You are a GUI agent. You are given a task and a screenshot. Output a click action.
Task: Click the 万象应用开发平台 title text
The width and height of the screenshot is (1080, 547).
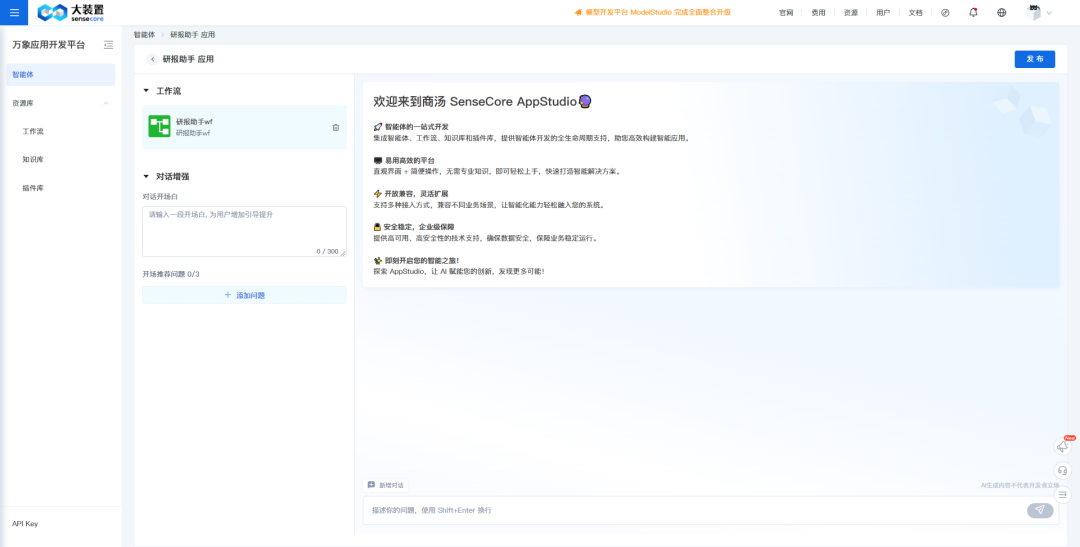49,45
